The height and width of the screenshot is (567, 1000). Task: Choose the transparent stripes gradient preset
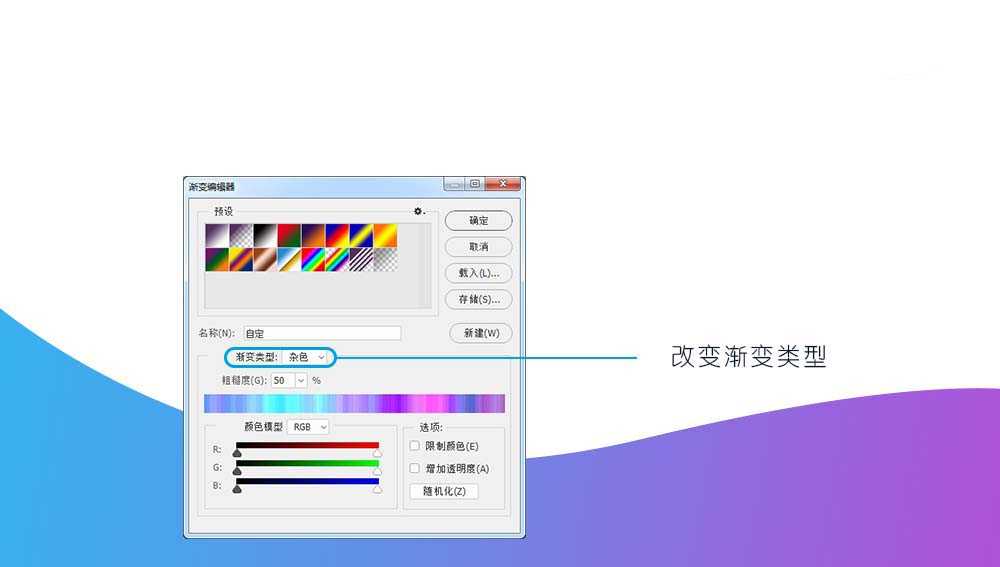click(x=361, y=260)
